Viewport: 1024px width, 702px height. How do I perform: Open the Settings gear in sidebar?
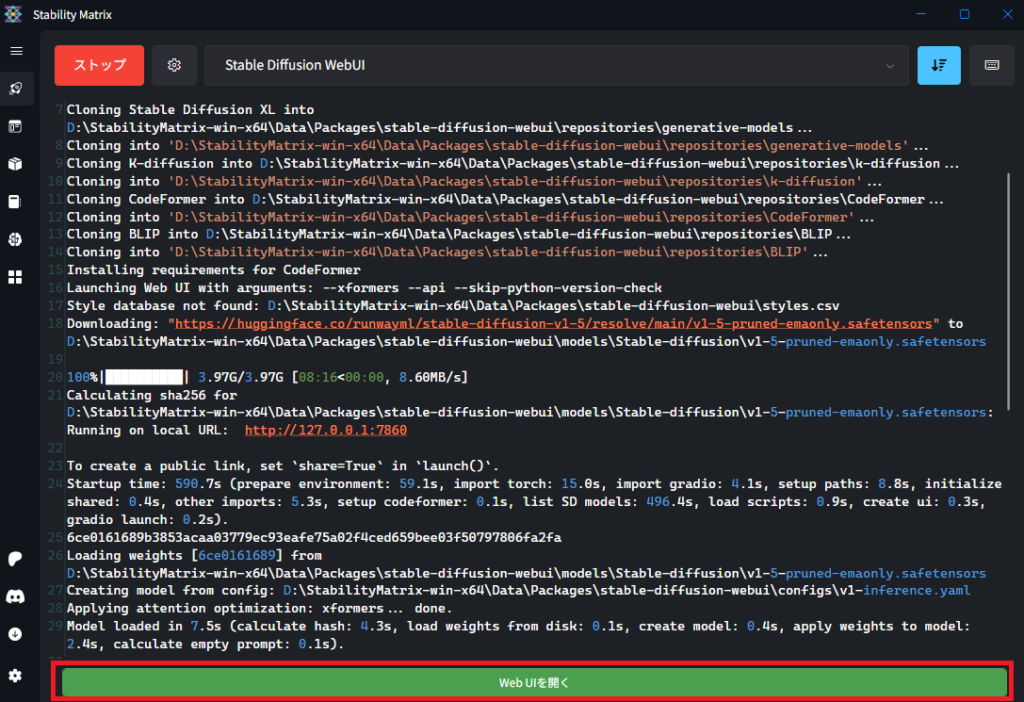(x=16, y=675)
